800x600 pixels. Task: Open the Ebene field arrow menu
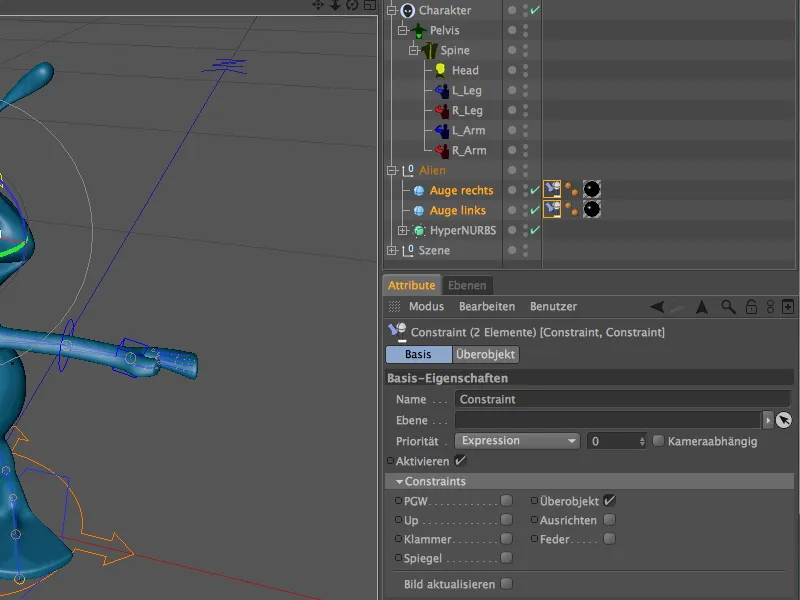[768, 420]
